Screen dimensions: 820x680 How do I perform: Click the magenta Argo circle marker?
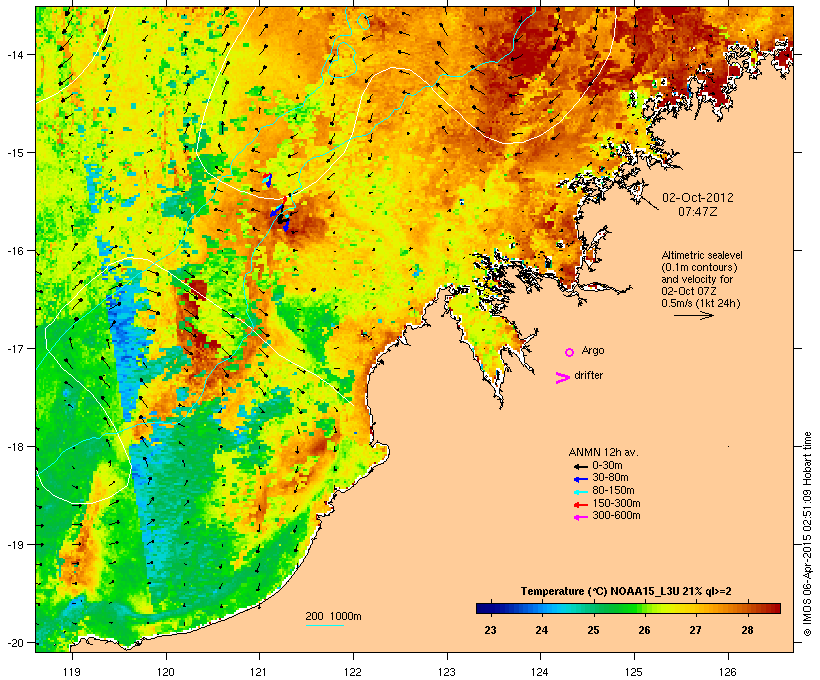coord(570,353)
